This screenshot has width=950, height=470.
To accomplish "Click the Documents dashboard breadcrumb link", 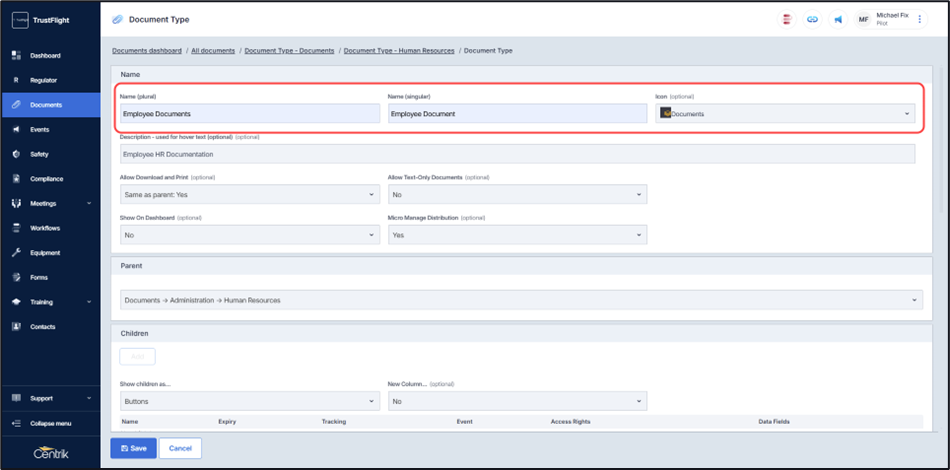I will pos(146,51).
